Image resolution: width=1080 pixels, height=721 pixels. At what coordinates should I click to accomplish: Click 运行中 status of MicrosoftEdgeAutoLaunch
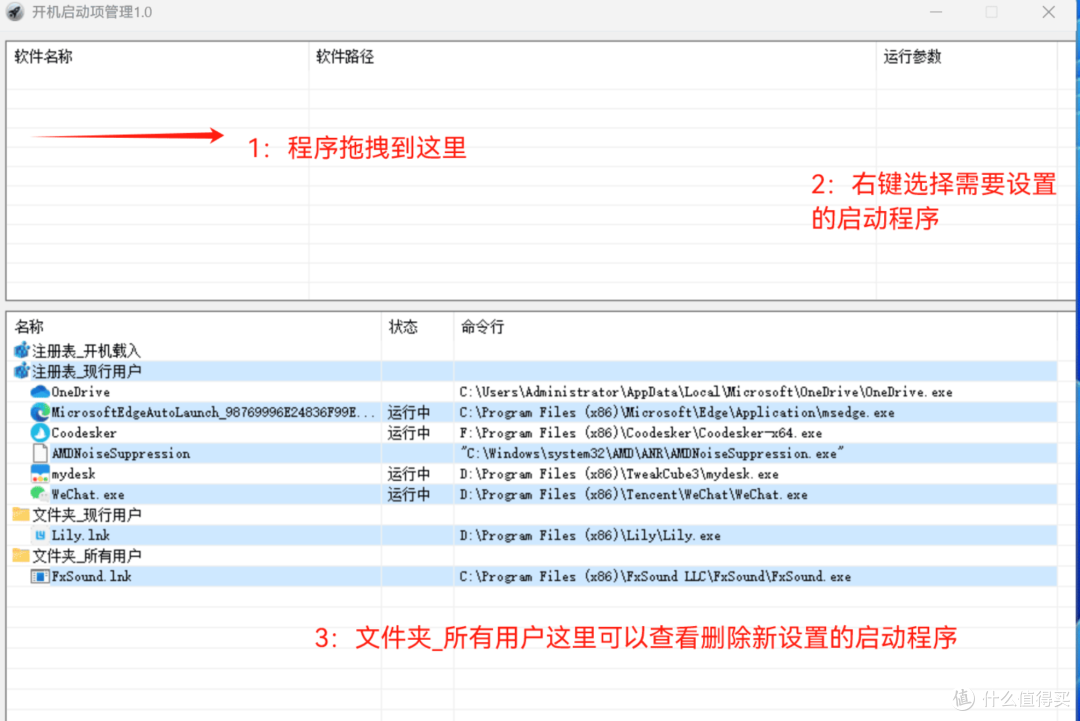pyautogui.click(x=408, y=412)
